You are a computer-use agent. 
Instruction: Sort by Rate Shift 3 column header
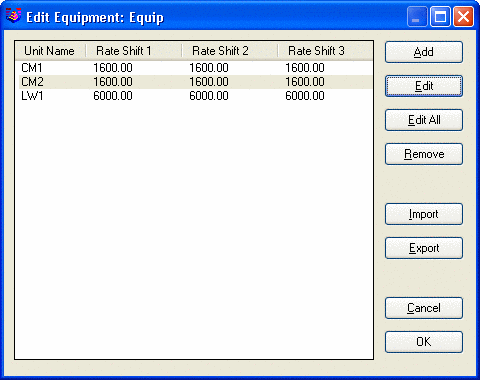point(325,51)
